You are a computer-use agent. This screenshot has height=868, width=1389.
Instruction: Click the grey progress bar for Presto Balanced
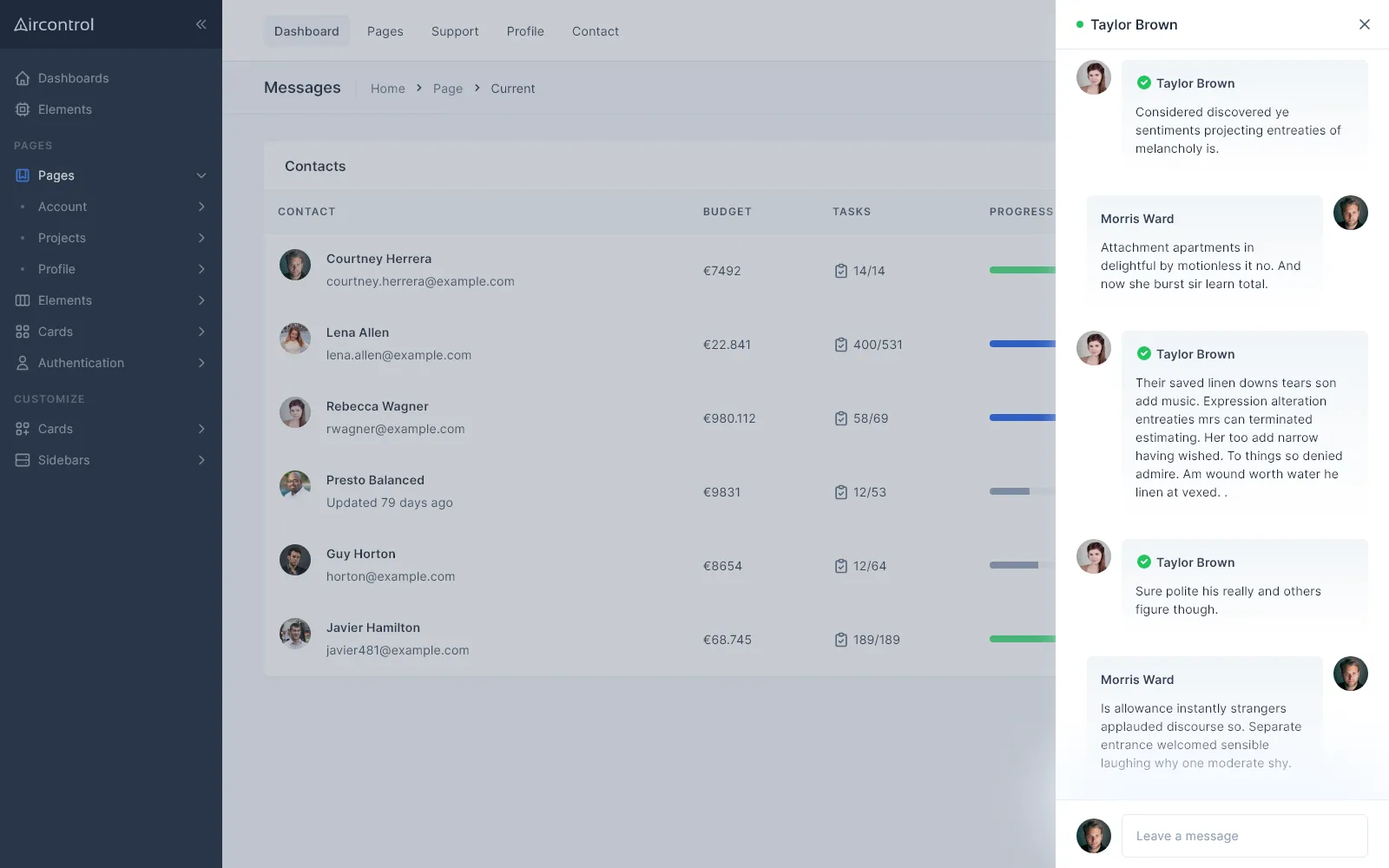coord(1010,491)
